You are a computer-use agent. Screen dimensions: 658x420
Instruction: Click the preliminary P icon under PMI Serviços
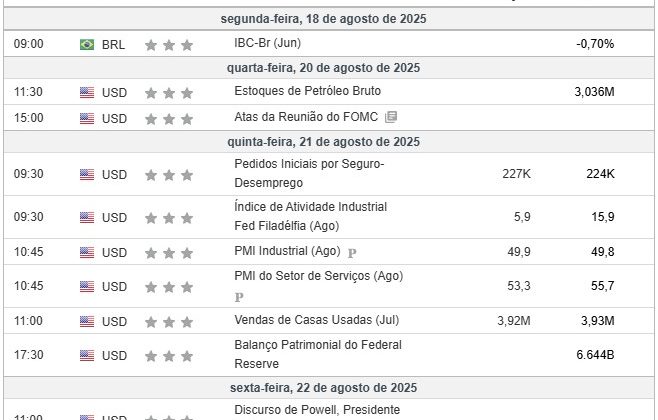tap(239, 297)
